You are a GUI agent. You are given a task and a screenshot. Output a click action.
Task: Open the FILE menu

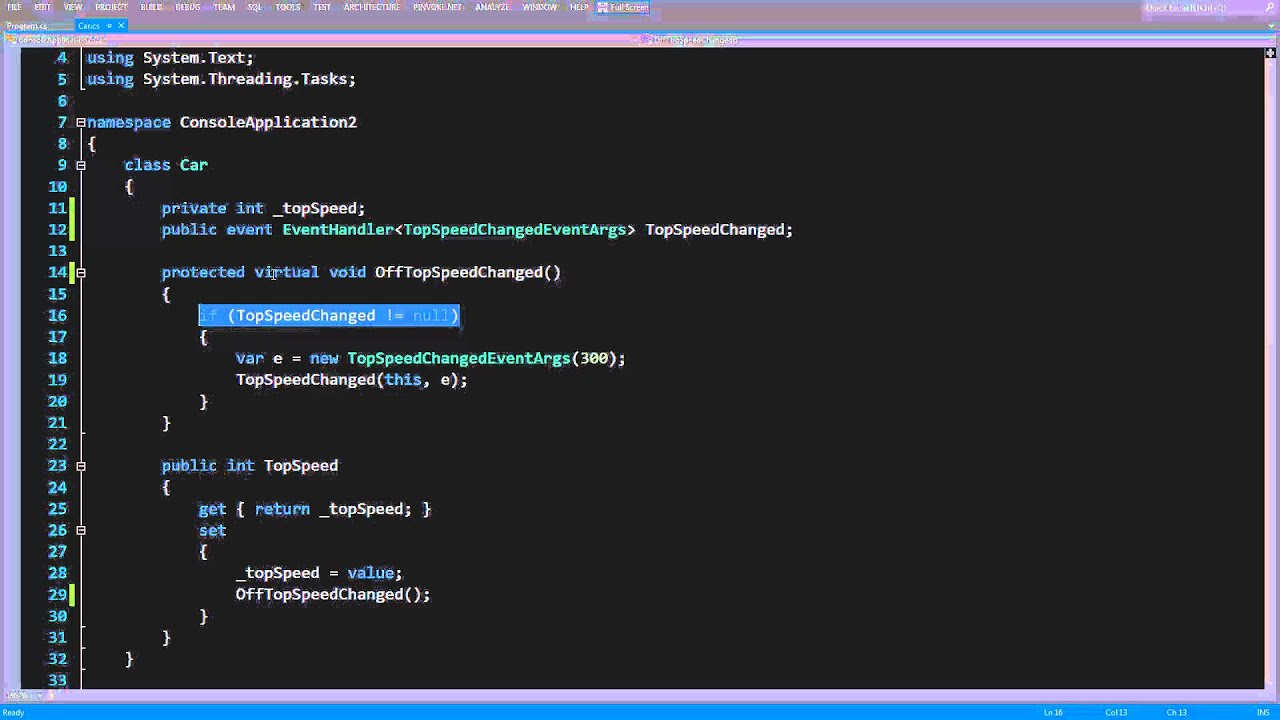tap(14, 7)
